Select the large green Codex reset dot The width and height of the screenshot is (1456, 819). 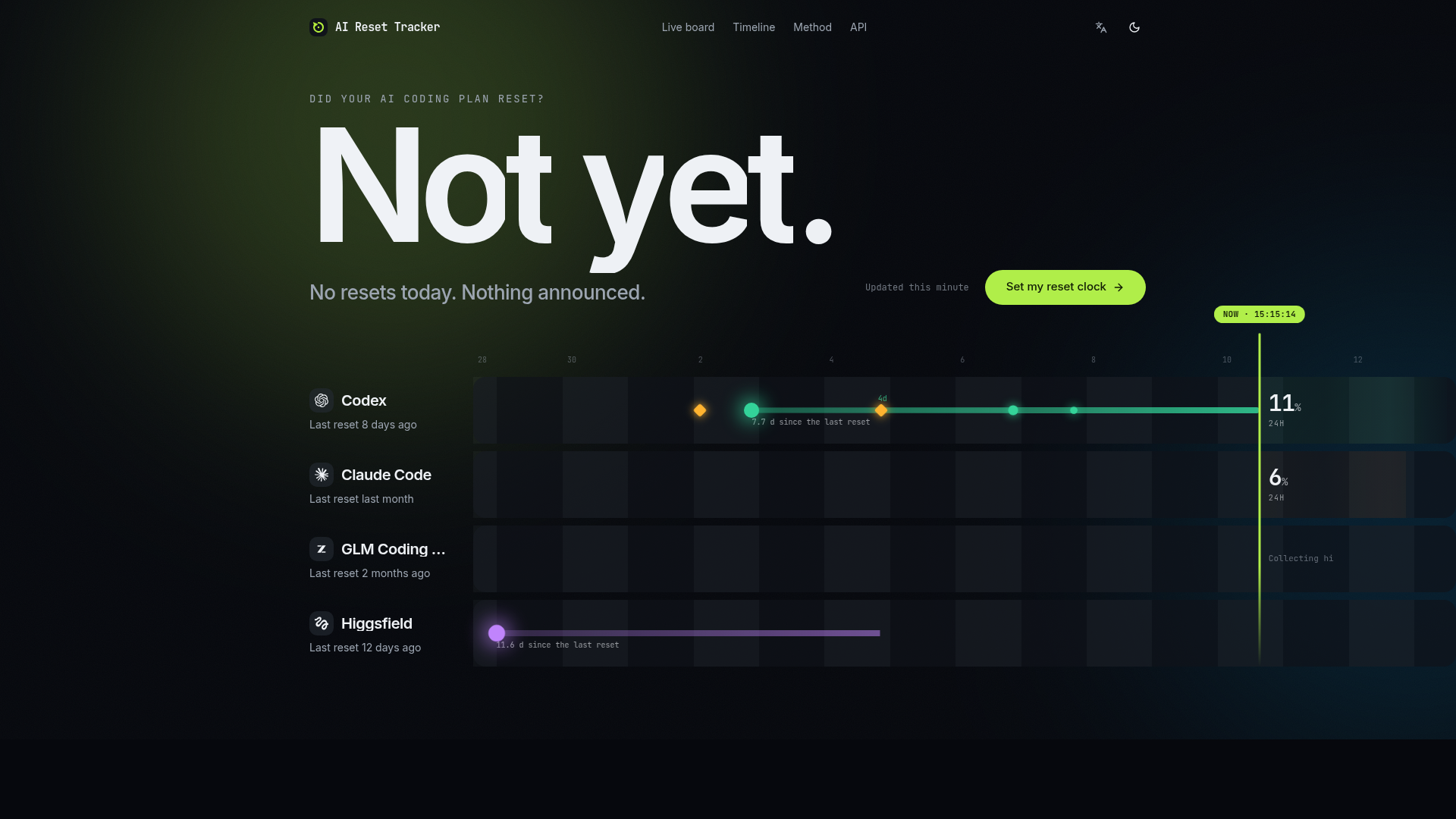[x=752, y=410]
